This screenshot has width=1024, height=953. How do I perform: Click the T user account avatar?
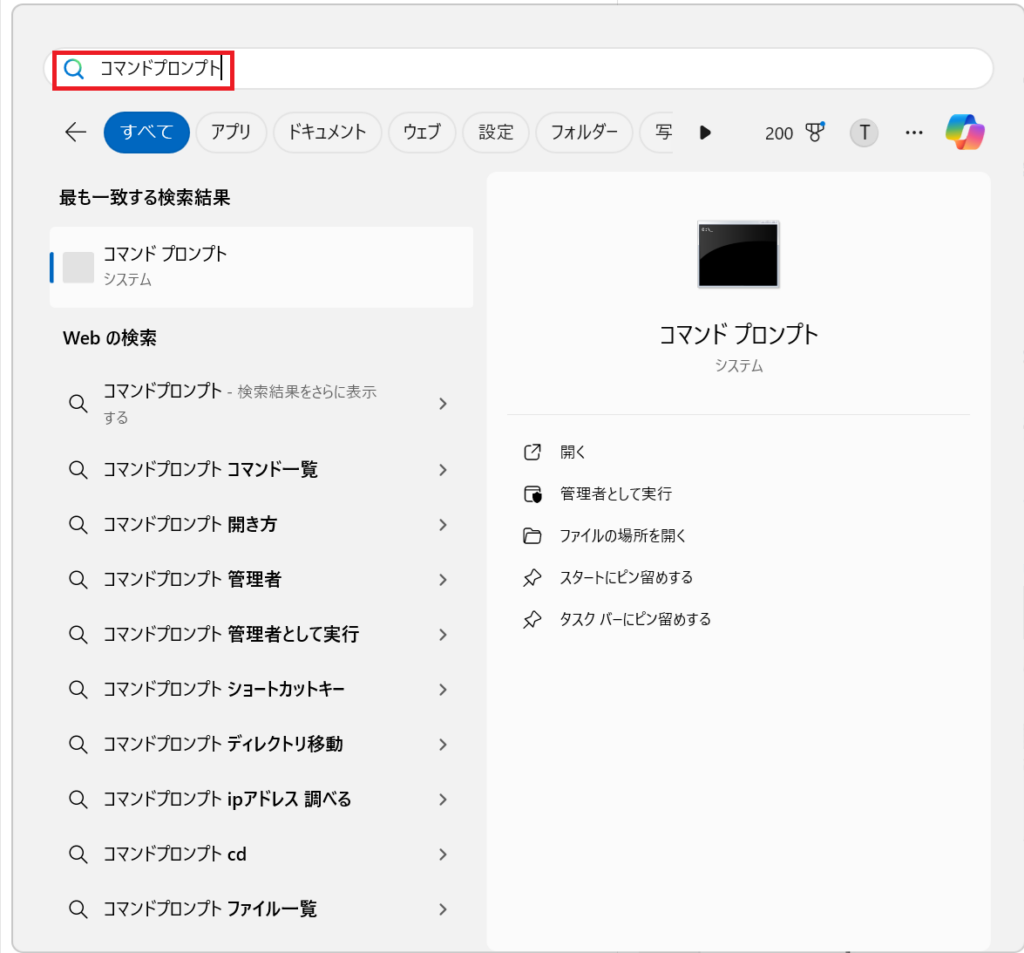coord(864,132)
